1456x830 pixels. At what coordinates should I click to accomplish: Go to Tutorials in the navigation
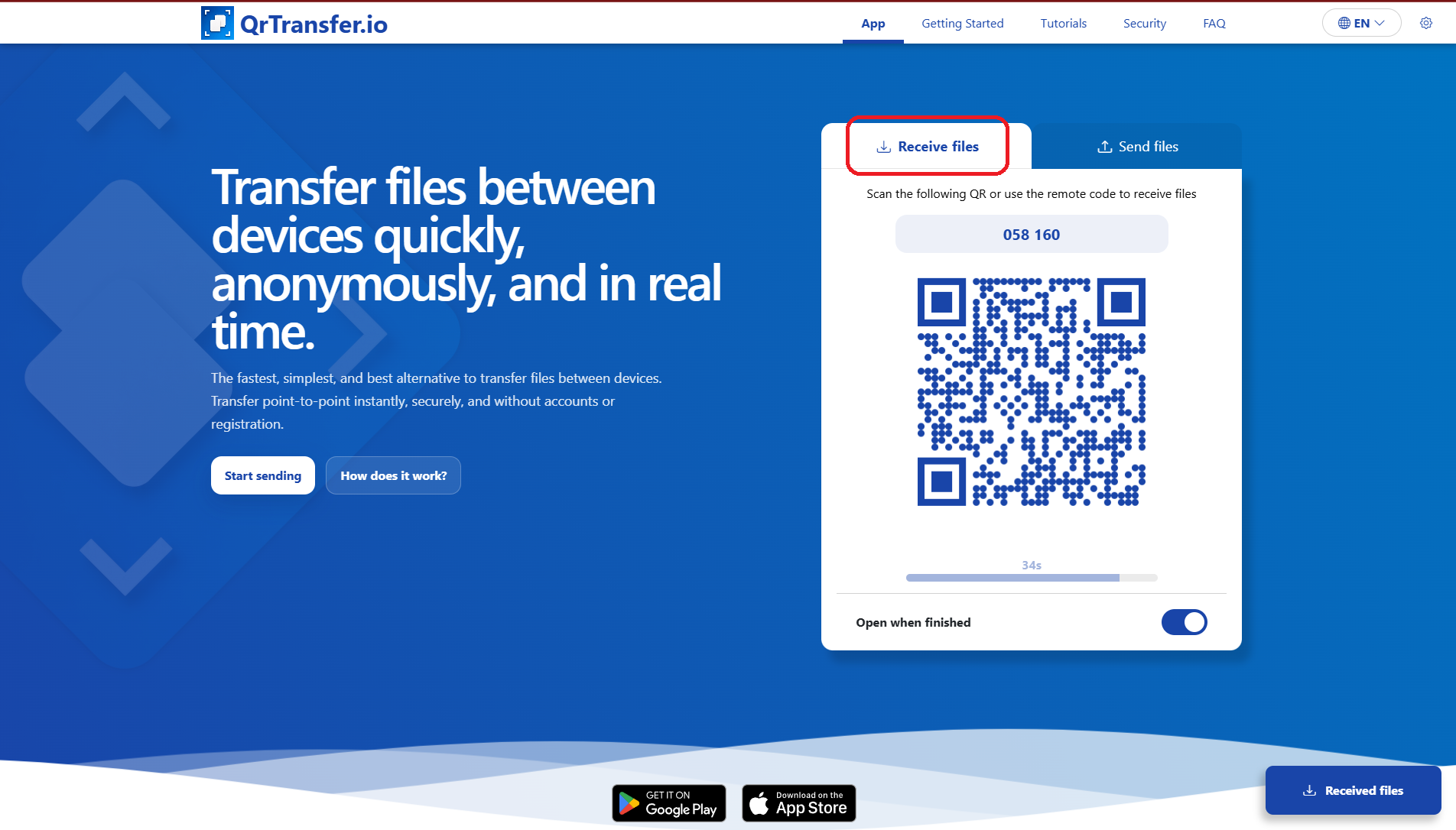click(1063, 24)
